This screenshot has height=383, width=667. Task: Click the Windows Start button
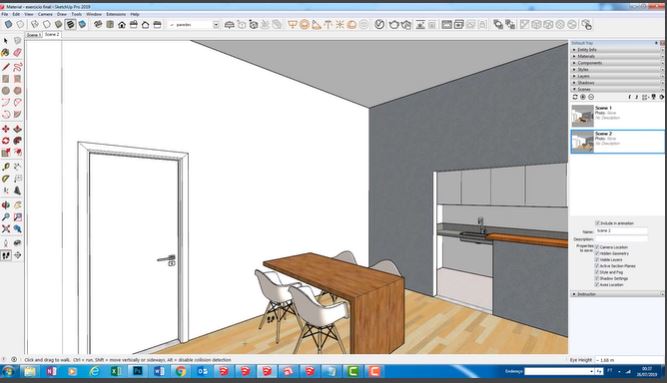(x=8, y=372)
